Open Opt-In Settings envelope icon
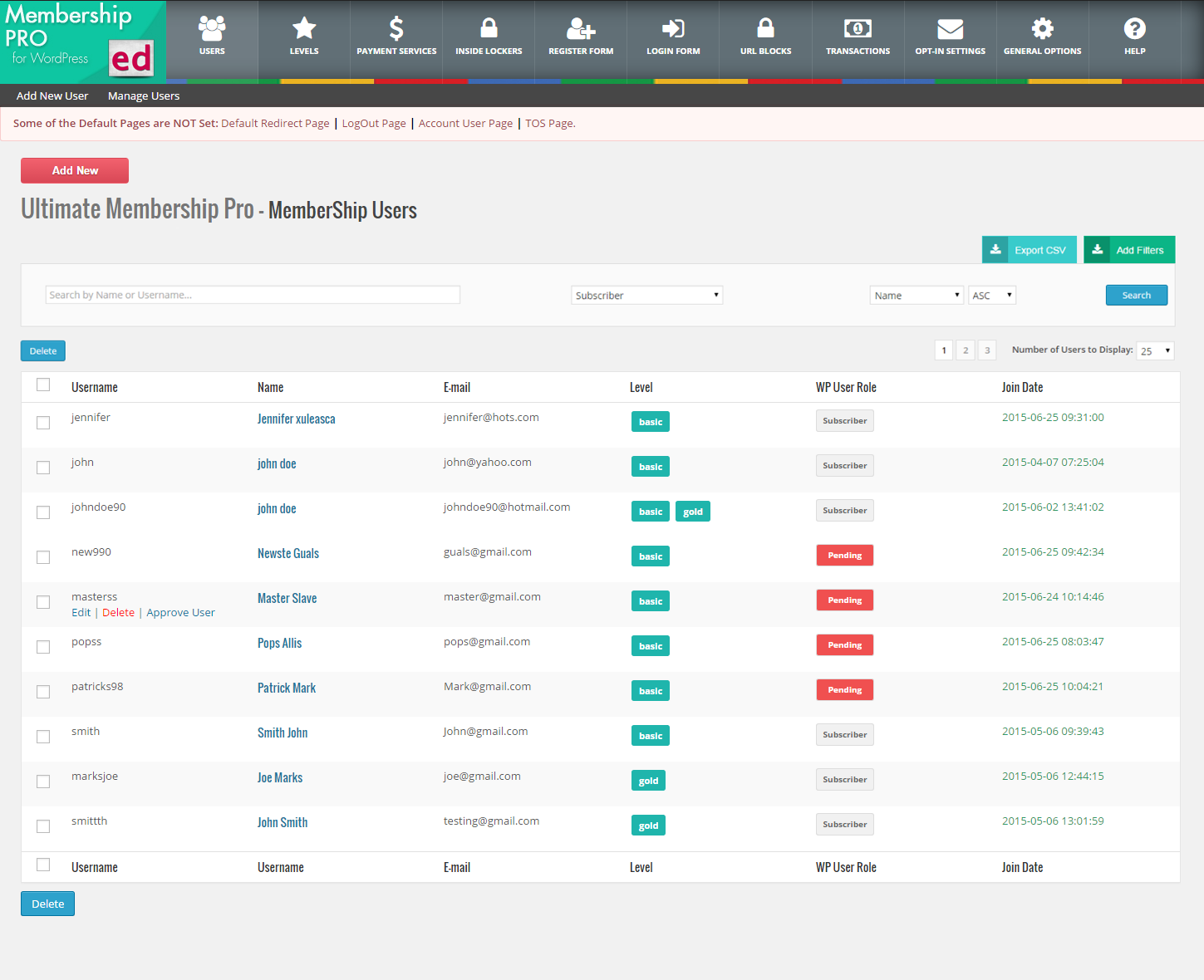 (x=950, y=29)
